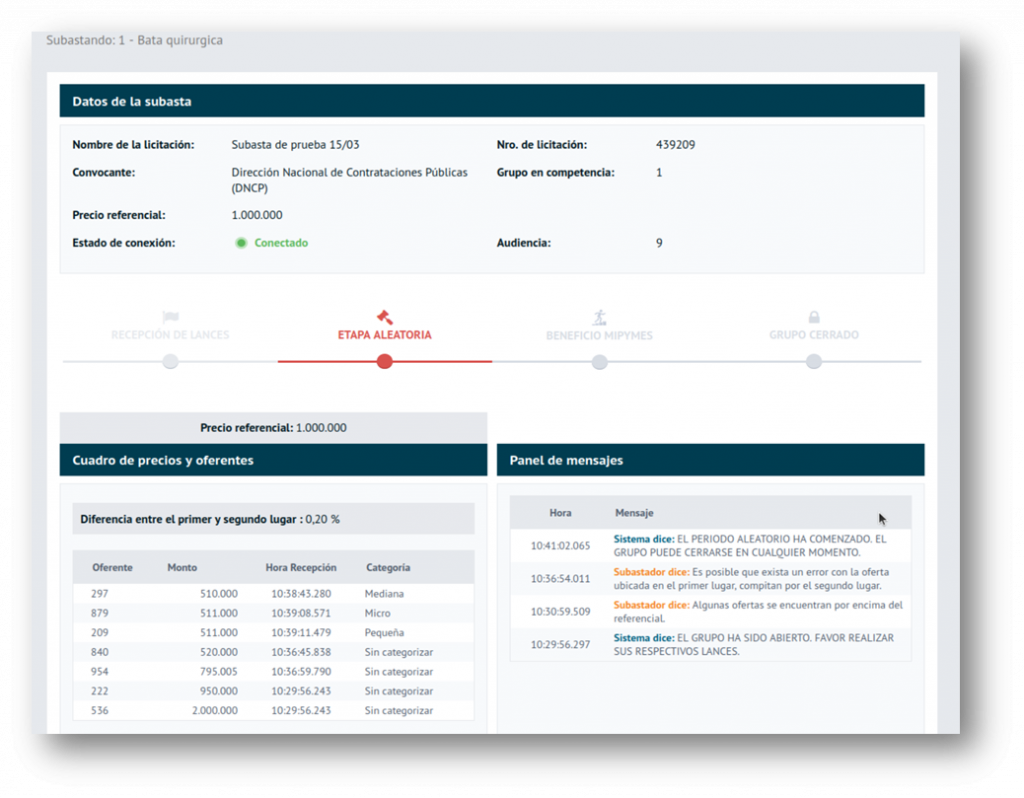Click the 2.000.000 amount cell
Viewport: 1024px width, 798px height.
(x=215, y=710)
